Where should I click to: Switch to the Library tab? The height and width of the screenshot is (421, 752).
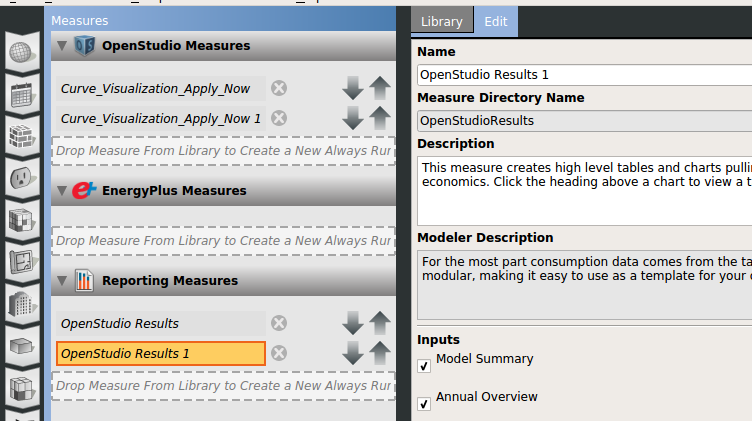coord(442,22)
